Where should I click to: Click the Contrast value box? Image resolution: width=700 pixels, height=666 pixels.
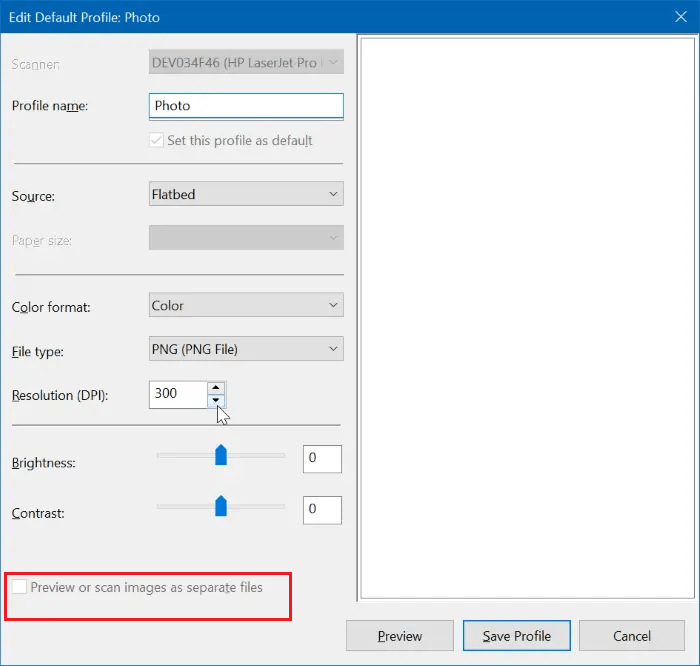coord(322,510)
